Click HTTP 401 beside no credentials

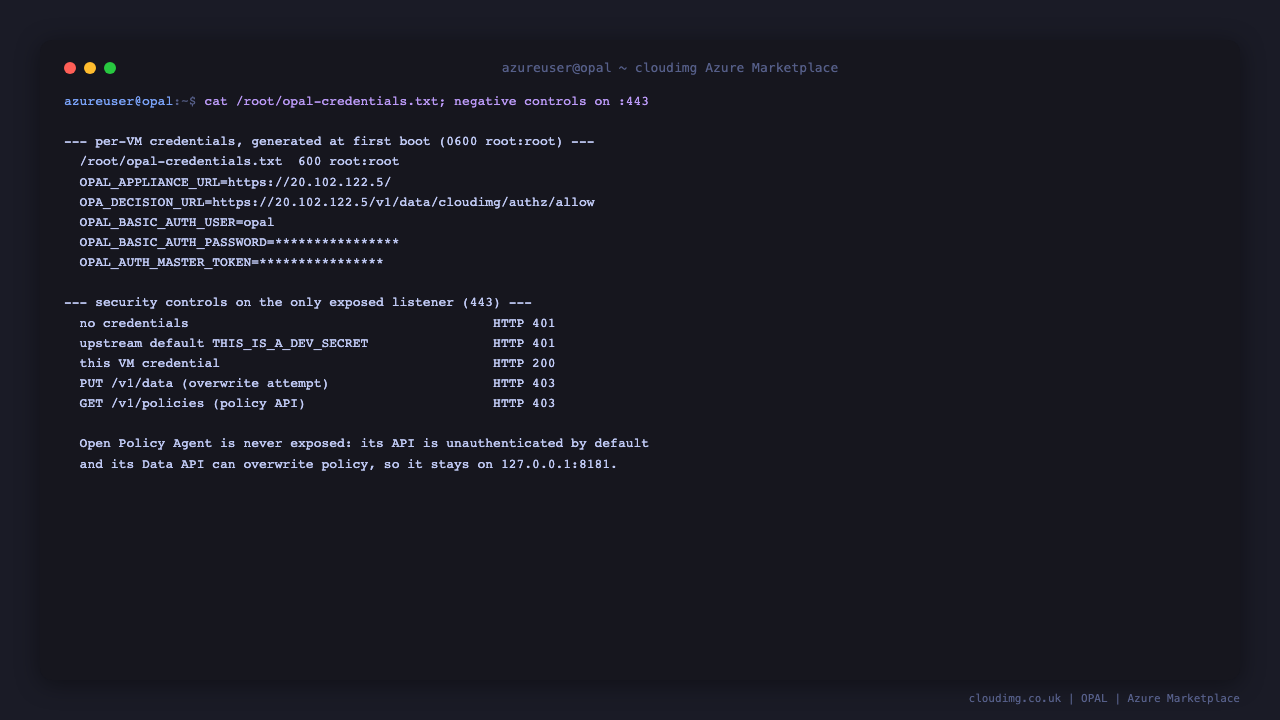coord(524,323)
